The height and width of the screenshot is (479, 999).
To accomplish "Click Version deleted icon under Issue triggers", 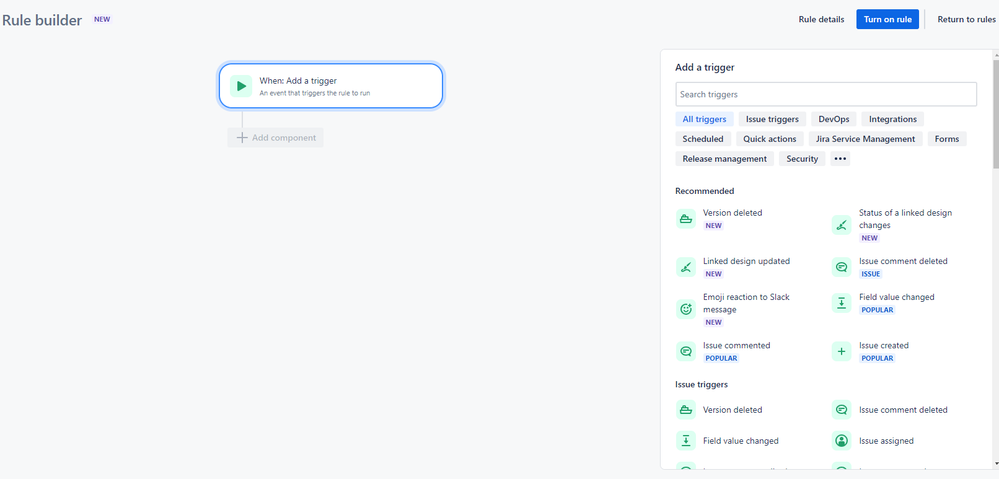I will click(x=686, y=410).
